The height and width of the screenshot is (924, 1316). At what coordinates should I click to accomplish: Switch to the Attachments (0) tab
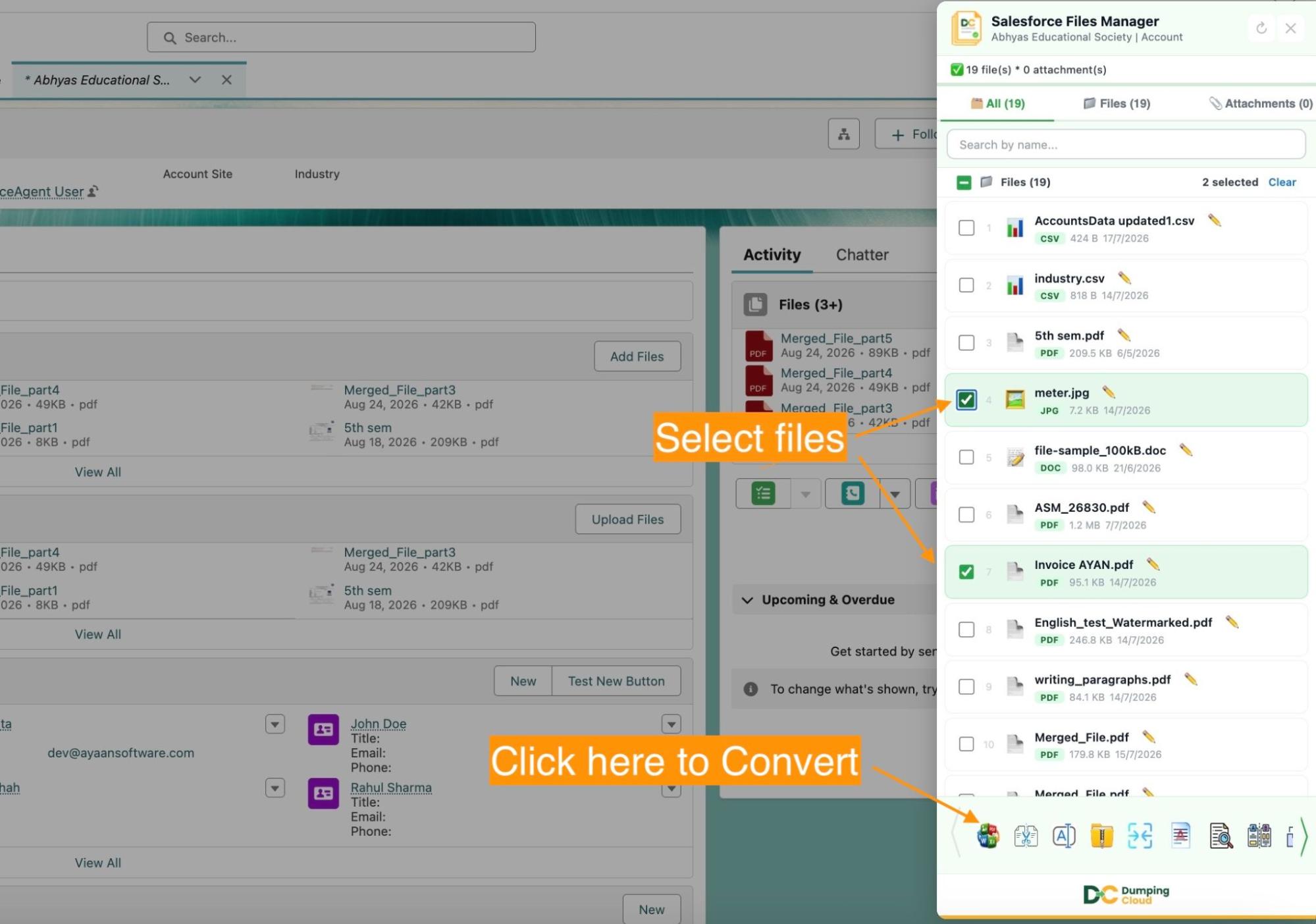point(1261,103)
